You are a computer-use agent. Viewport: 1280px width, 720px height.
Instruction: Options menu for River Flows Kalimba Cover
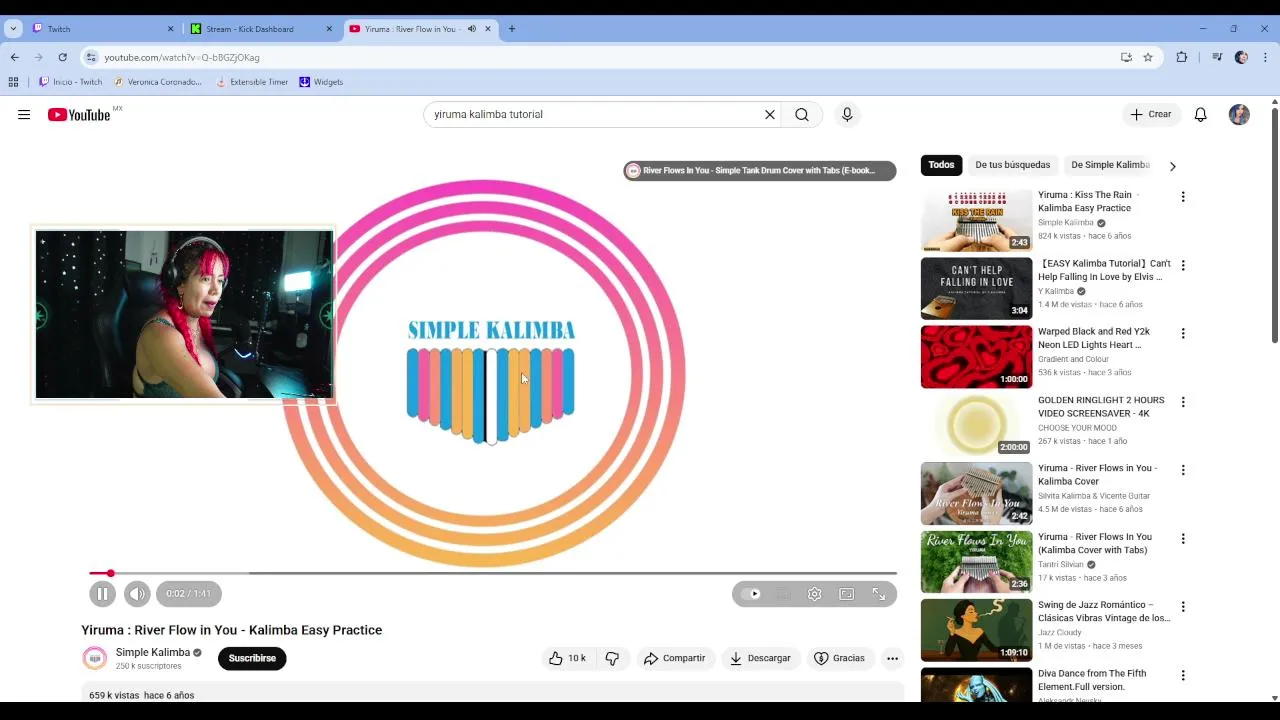(1183, 470)
